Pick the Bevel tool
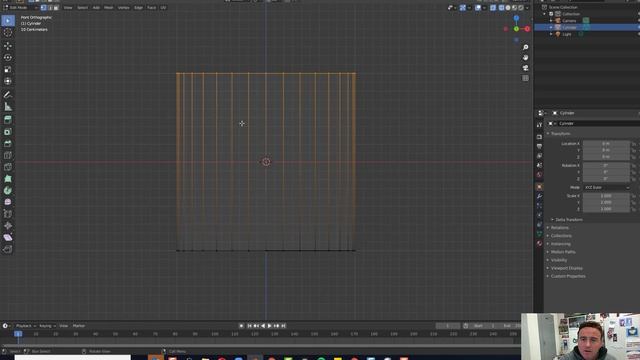 tap(8, 144)
